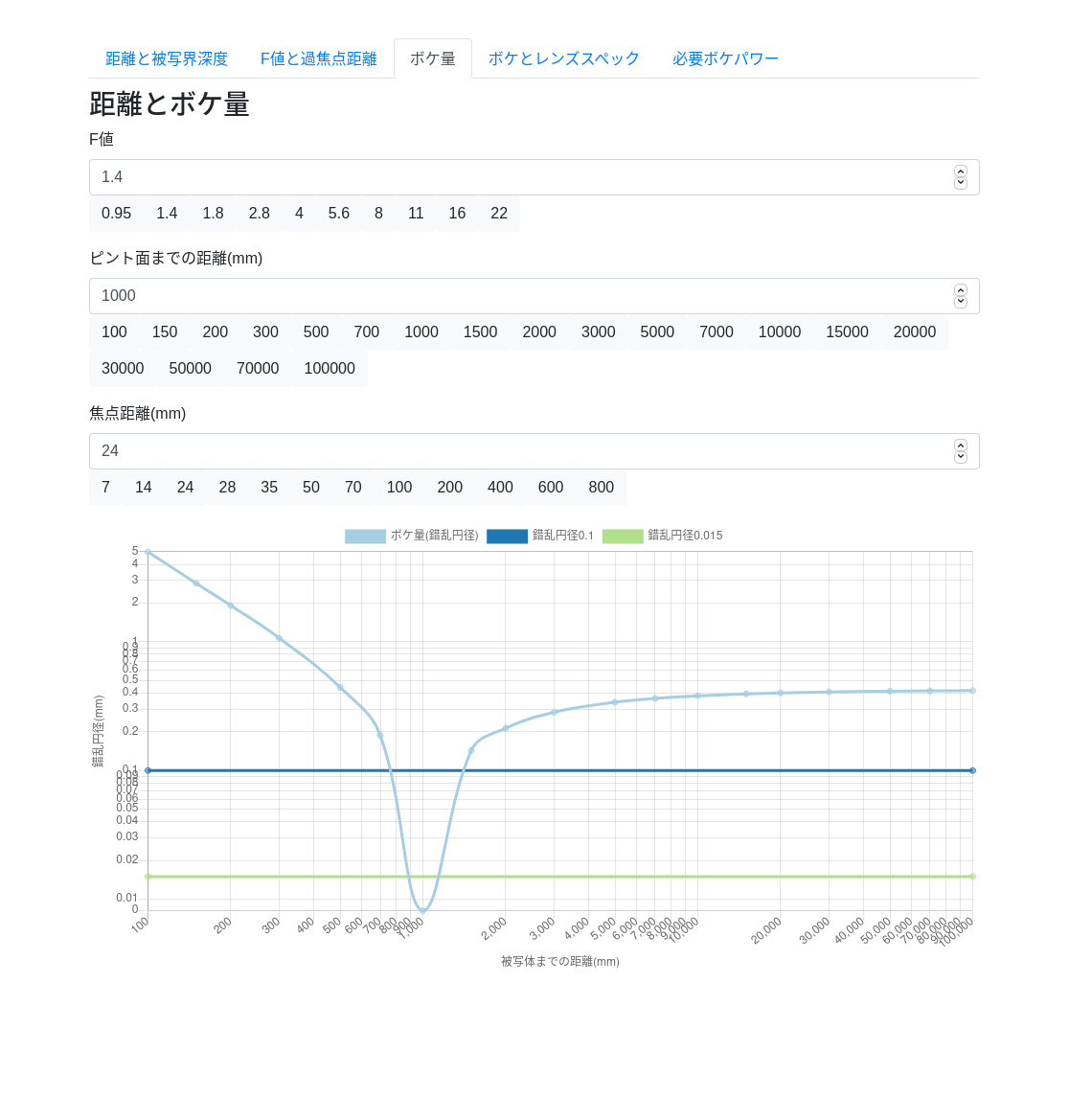Toggle 錯乱円径0.1 dataset legend item
The height and width of the screenshot is (1120, 1069).
click(x=540, y=536)
